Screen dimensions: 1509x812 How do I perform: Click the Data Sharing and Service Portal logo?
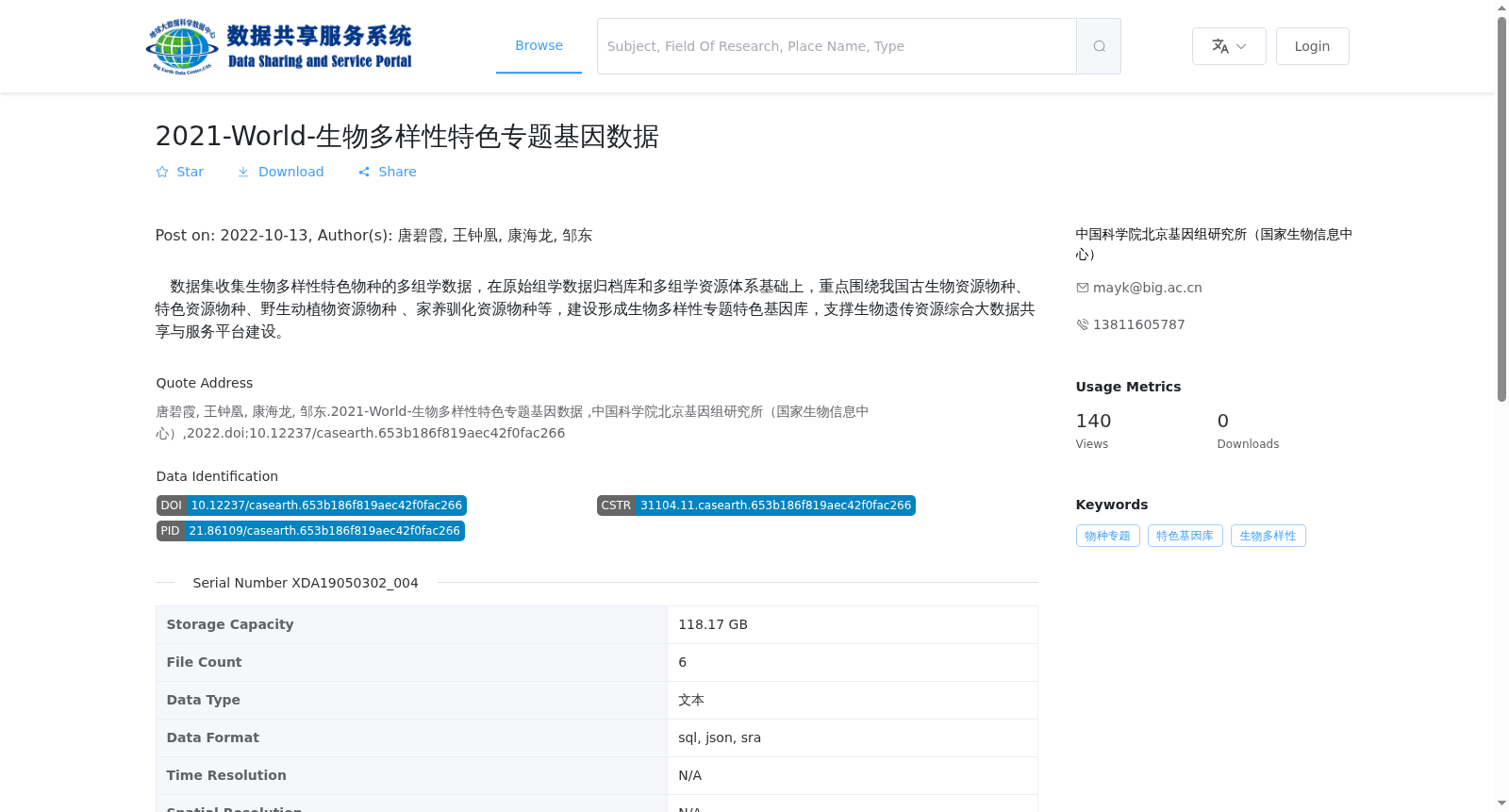coord(279,46)
